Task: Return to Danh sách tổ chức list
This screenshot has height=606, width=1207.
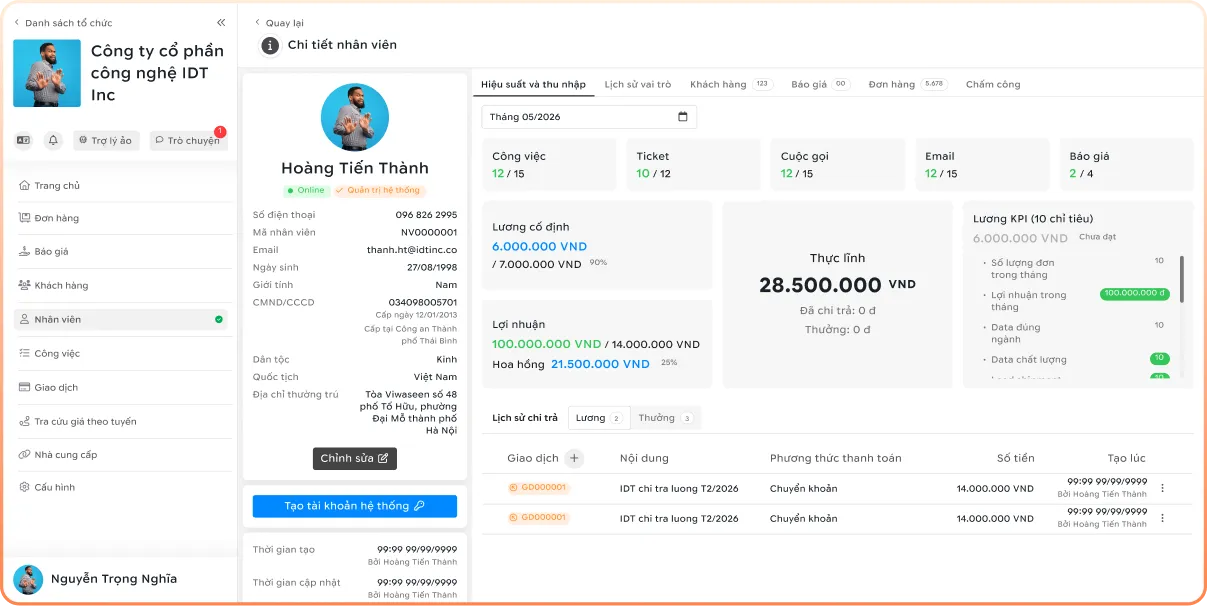Action: [x=63, y=23]
